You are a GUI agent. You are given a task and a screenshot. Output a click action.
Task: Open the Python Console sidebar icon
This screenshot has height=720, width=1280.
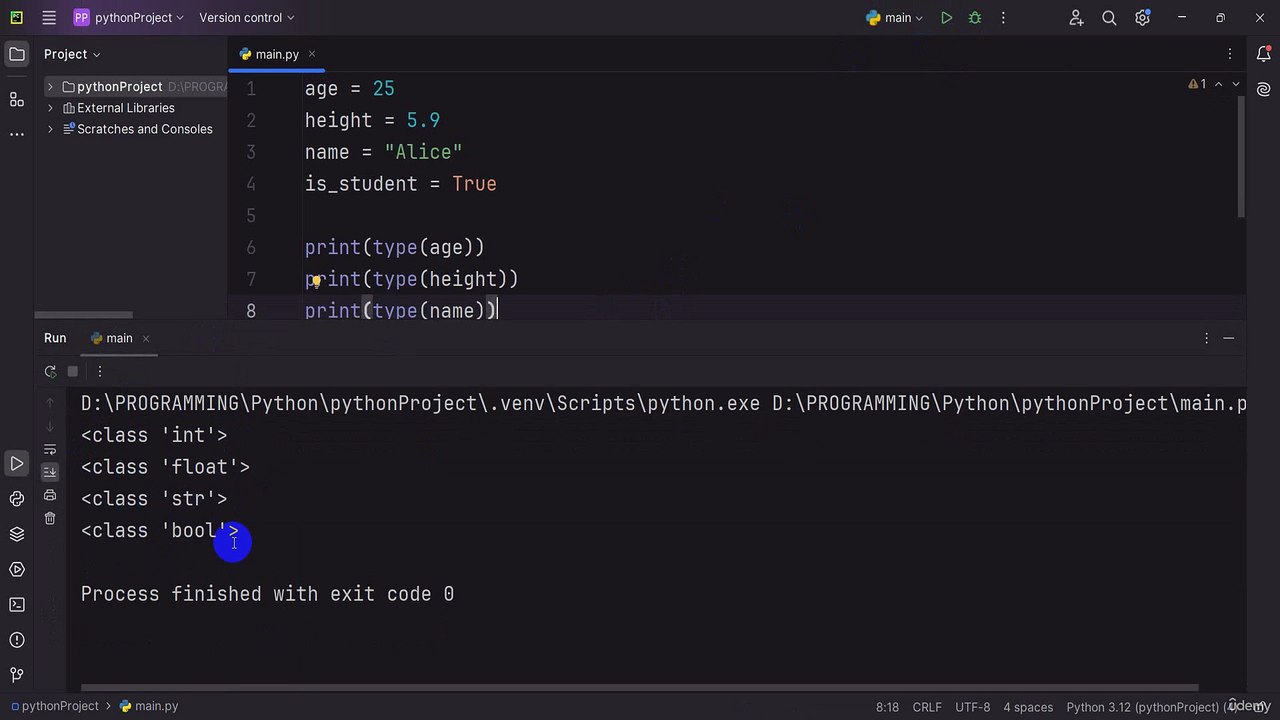point(17,499)
